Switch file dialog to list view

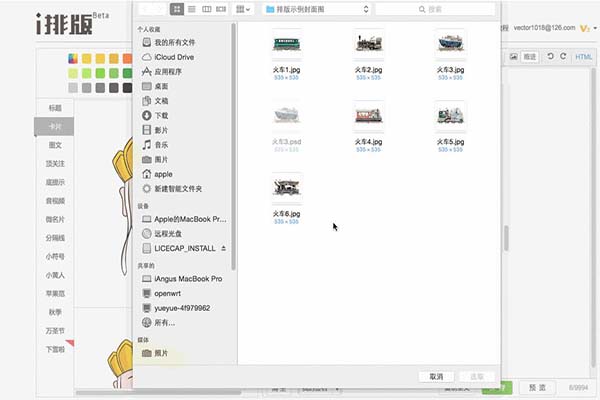click(192, 9)
